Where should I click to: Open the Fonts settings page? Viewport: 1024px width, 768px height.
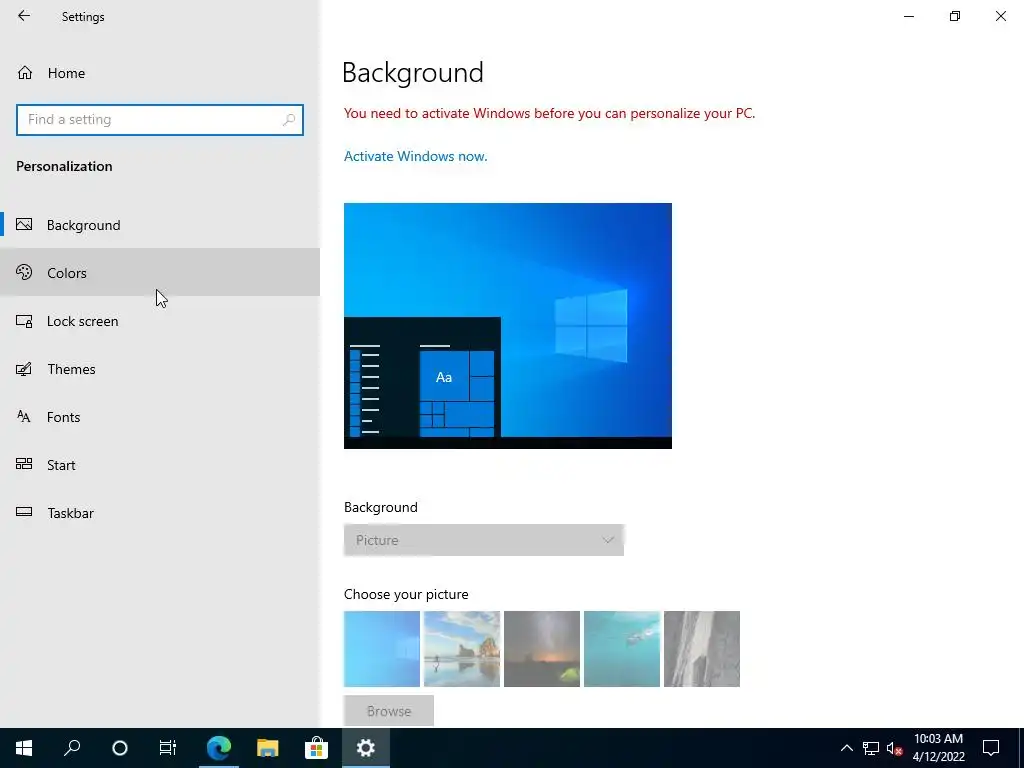(160, 417)
